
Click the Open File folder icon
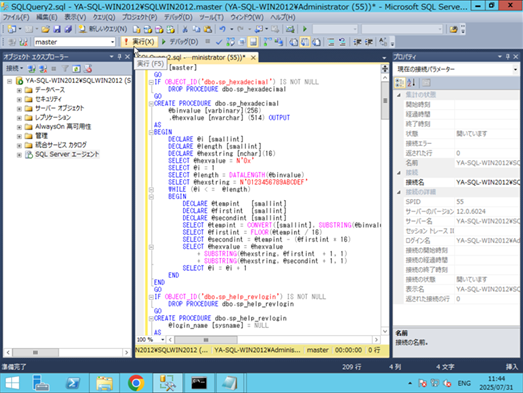tap(46, 29)
